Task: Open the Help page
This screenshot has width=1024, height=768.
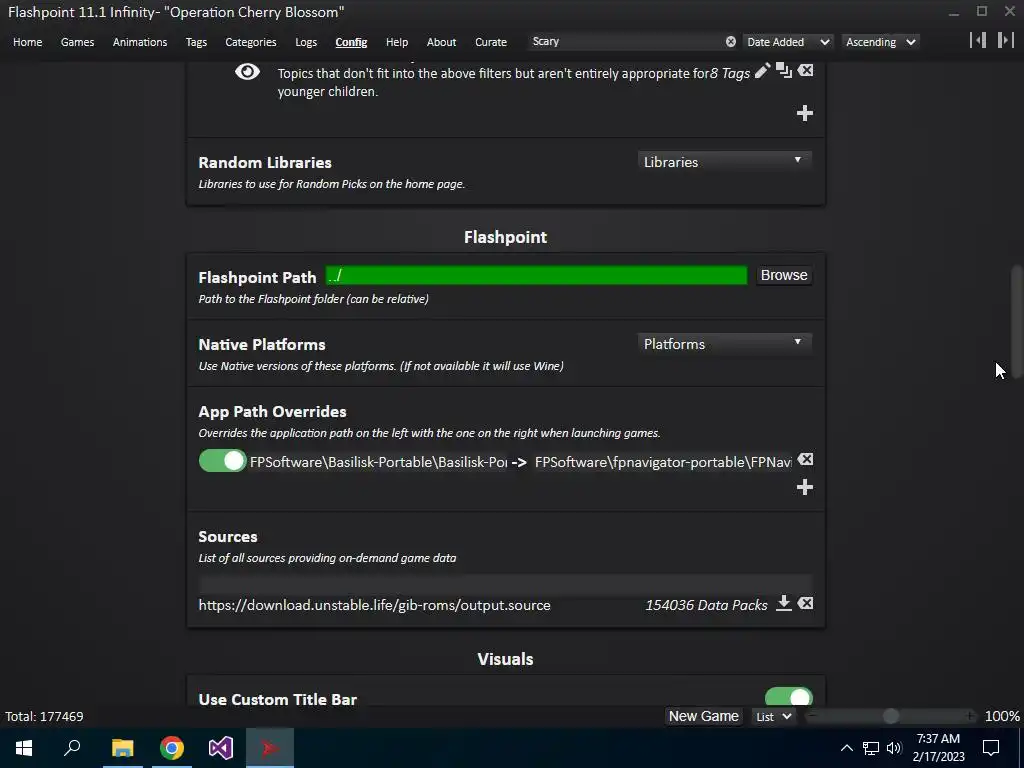Action: (x=396, y=42)
